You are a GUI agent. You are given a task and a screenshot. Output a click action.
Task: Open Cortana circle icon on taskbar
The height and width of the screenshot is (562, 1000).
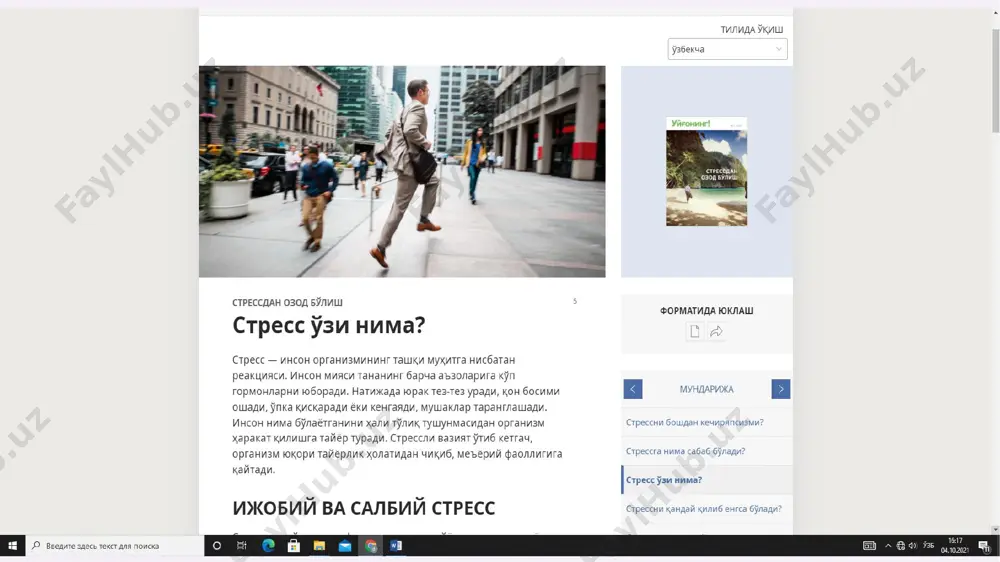click(x=217, y=545)
